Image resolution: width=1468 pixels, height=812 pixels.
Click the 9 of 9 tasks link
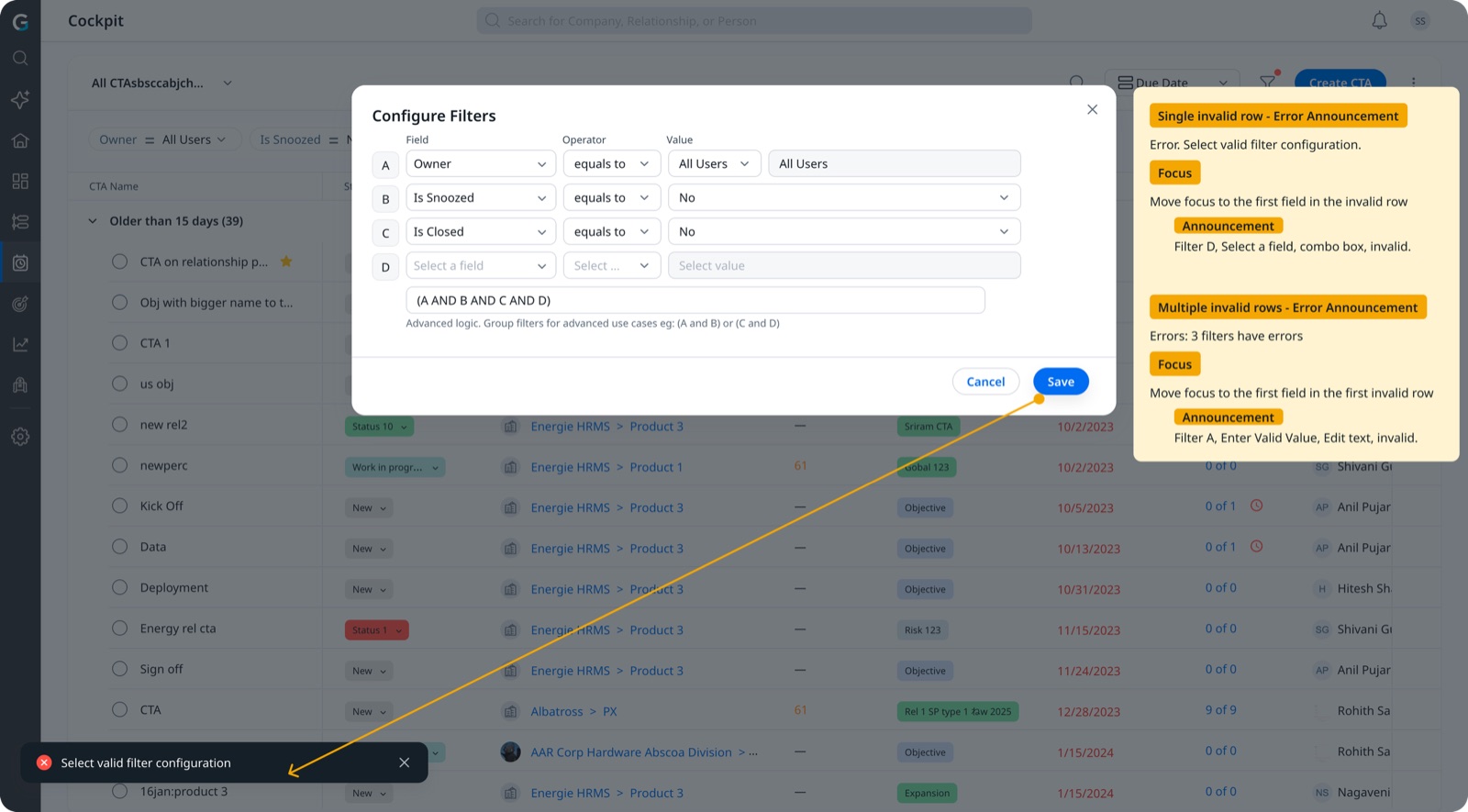click(x=1220, y=710)
